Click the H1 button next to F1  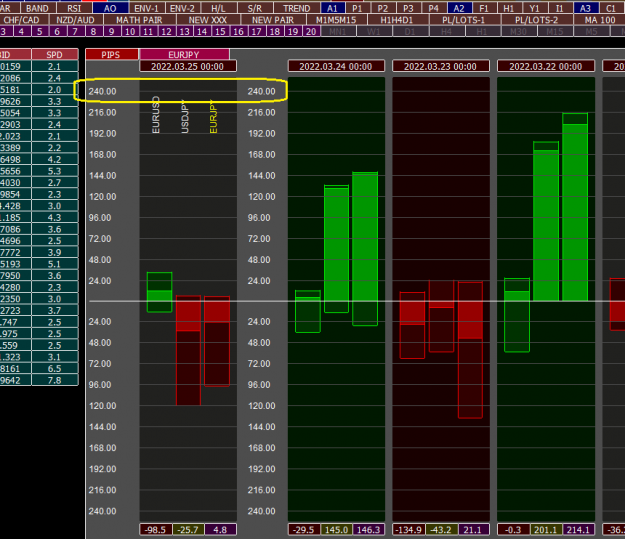pyautogui.click(x=509, y=8)
